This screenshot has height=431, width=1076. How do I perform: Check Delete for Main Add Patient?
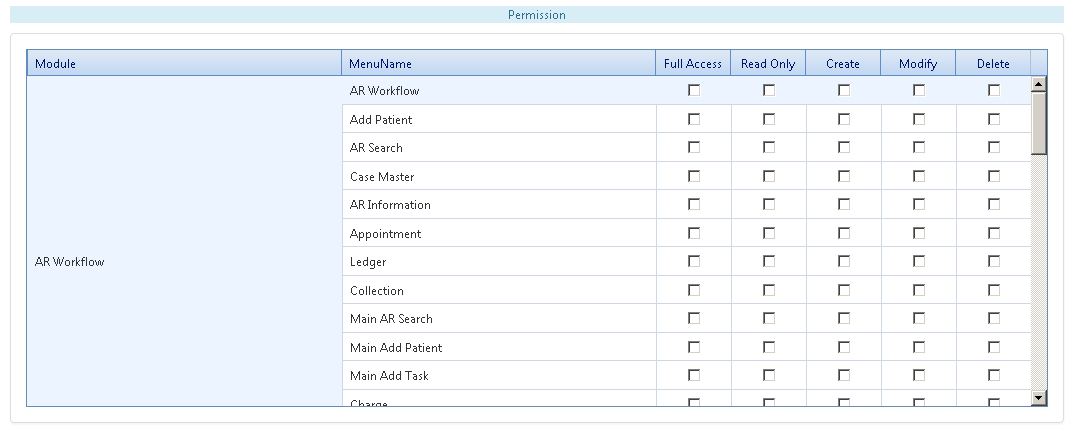coord(993,347)
